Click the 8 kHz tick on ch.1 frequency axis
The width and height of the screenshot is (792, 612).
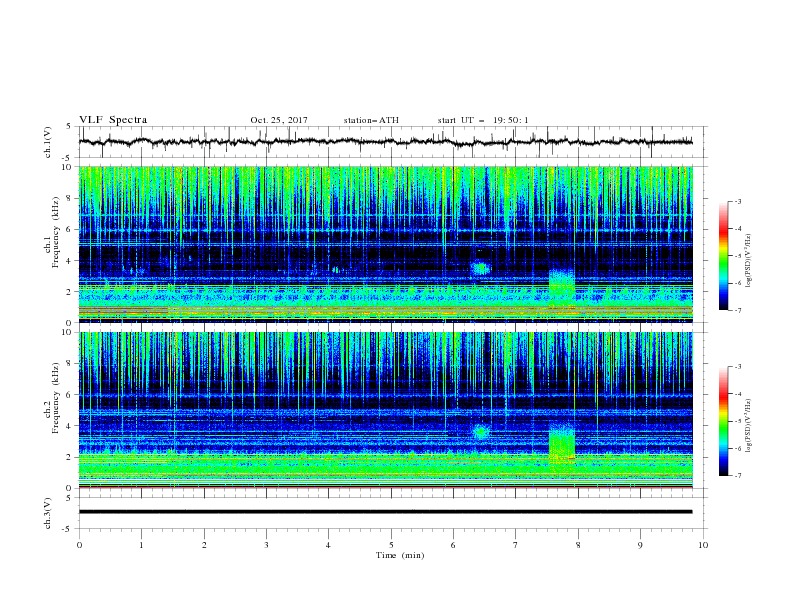(70, 198)
